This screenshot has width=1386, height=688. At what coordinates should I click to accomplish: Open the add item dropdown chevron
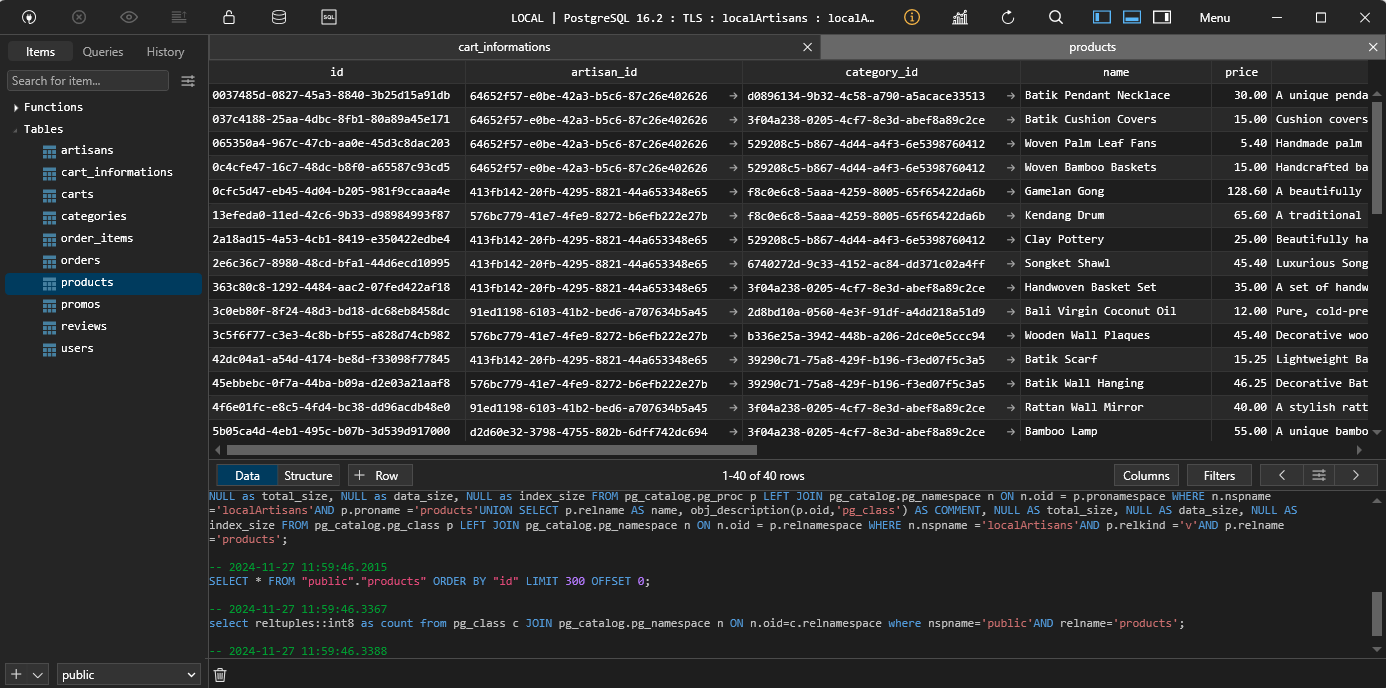[x=38, y=674]
